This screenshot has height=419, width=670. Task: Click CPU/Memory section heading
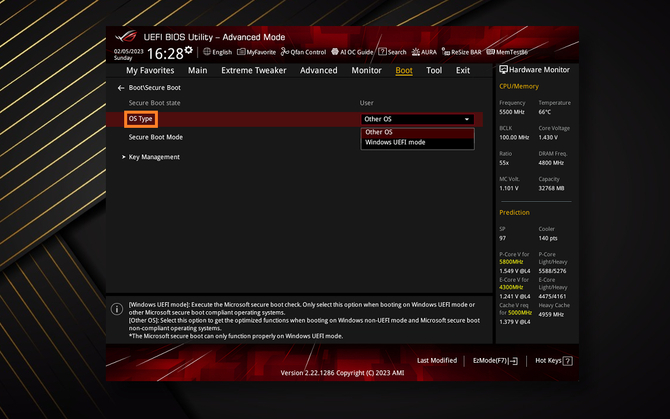519,86
